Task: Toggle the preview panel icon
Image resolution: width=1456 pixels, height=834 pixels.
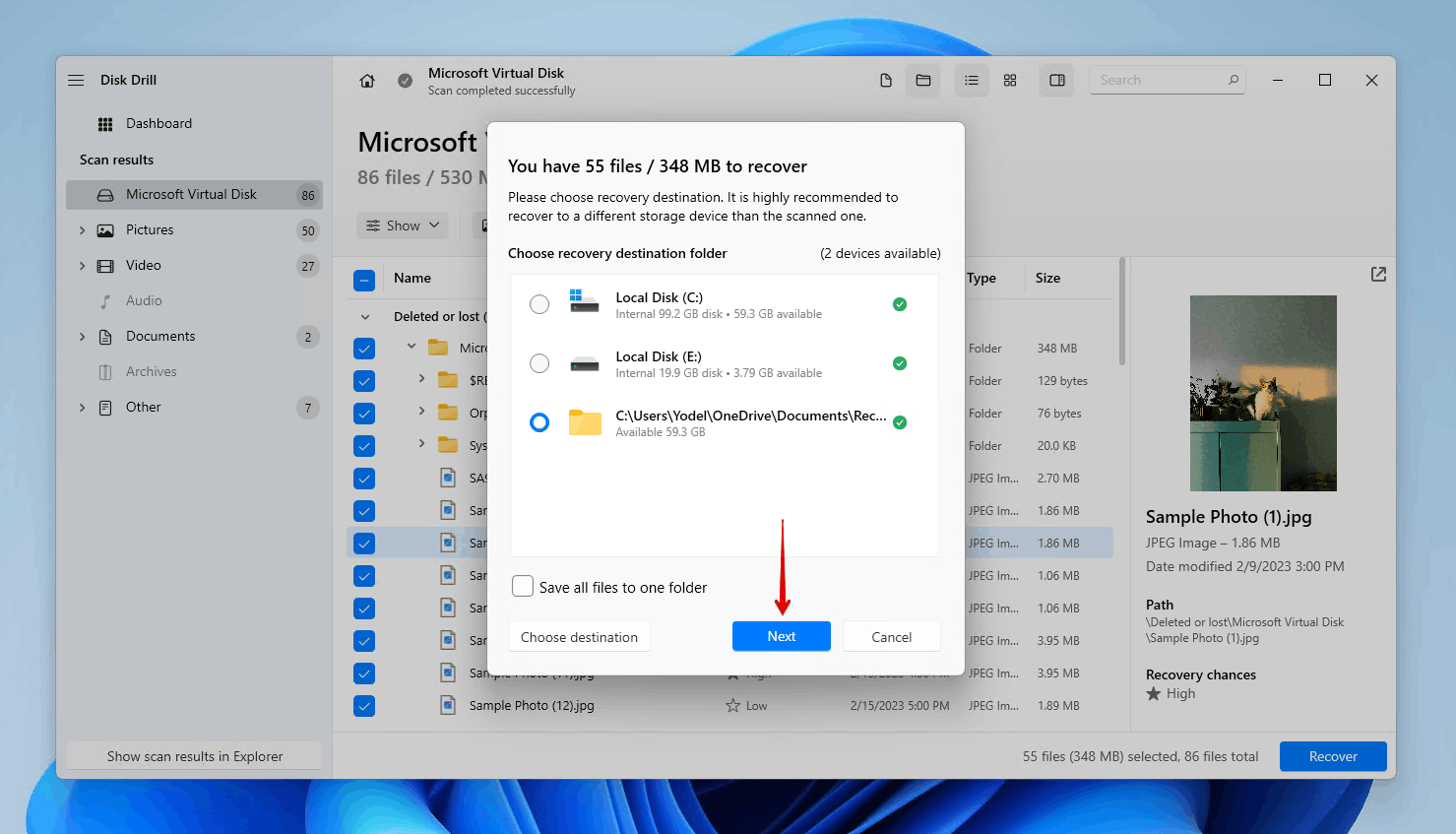Action: [x=1057, y=81]
